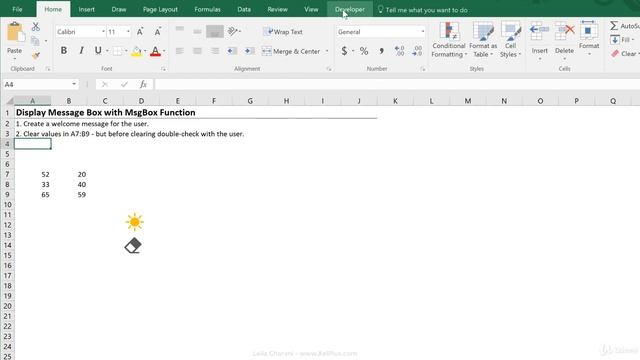Switch to the Insert tab
640x360 pixels.
click(x=87, y=9)
